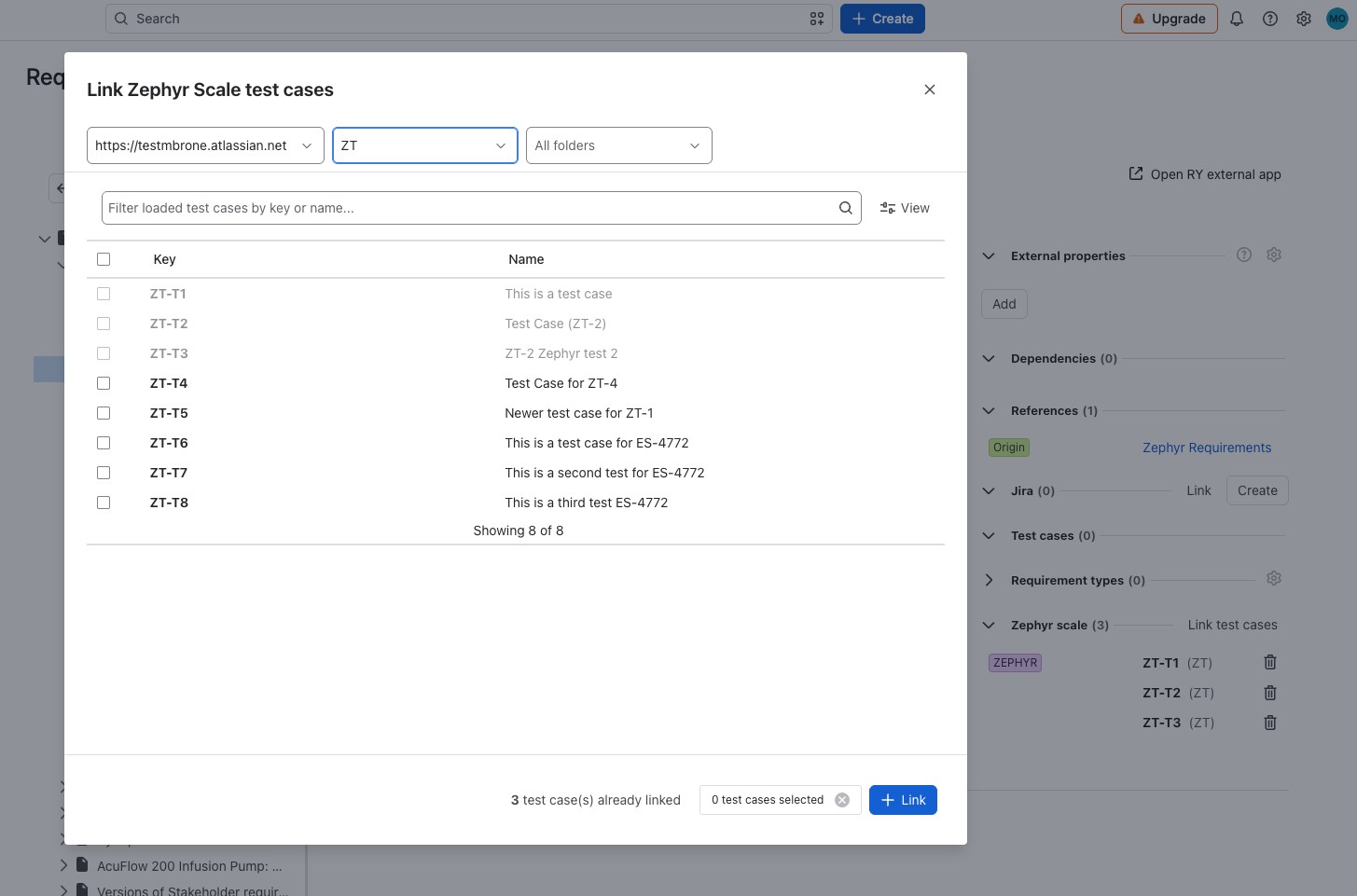Viewport: 1357px width, 896px height.
Task: Click the Upgrade button
Action: coord(1170,19)
